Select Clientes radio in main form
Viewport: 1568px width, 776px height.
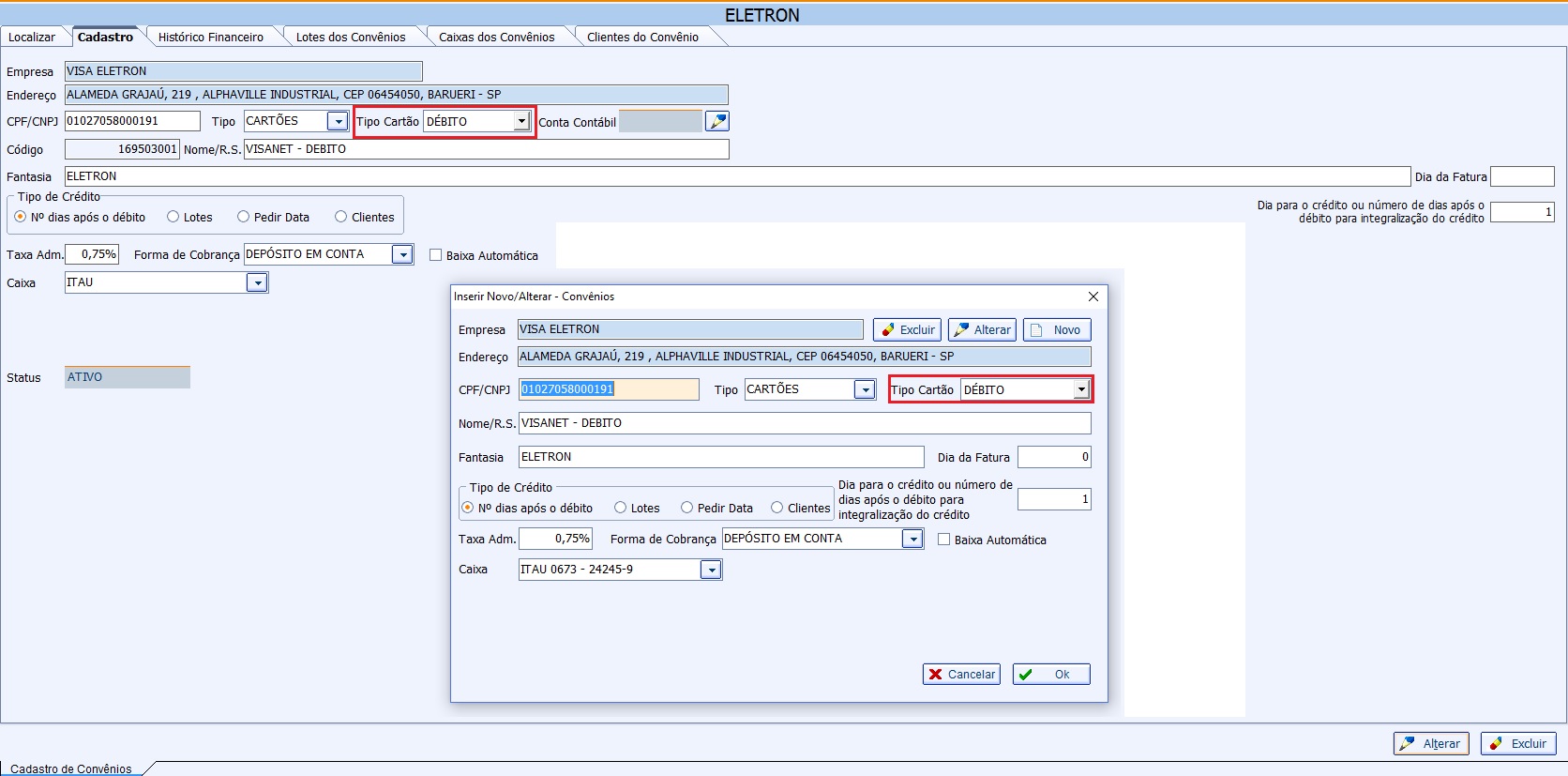341,217
